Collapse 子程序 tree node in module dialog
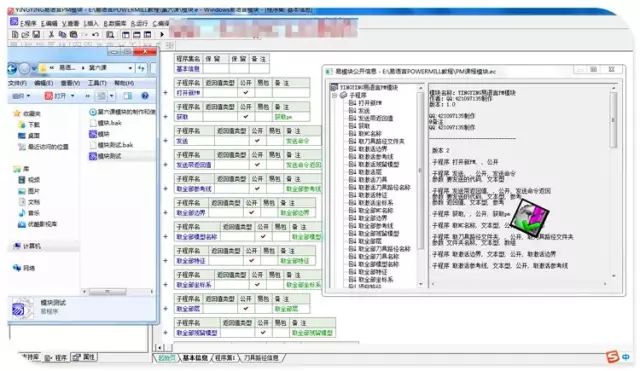This screenshot has height=371, width=640. (335, 95)
